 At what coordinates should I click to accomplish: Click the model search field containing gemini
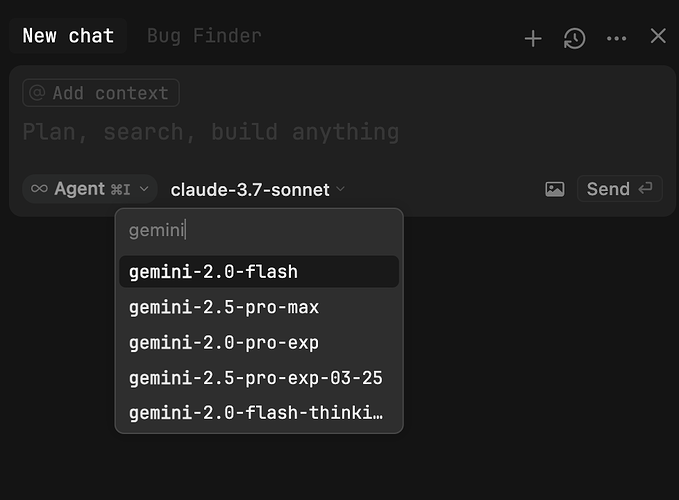coord(258,231)
